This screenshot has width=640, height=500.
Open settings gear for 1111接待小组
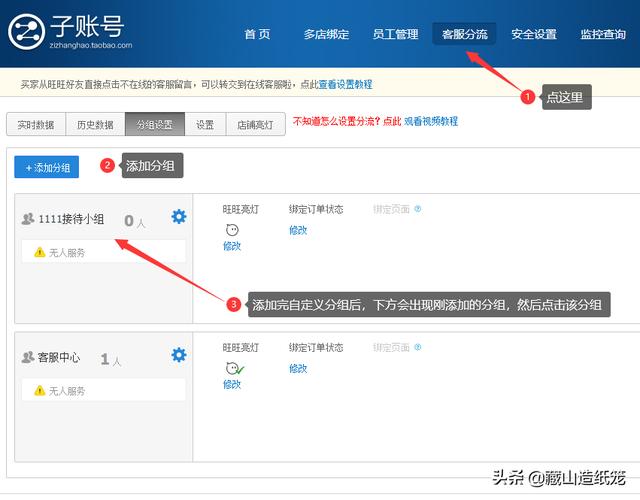click(x=178, y=217)
